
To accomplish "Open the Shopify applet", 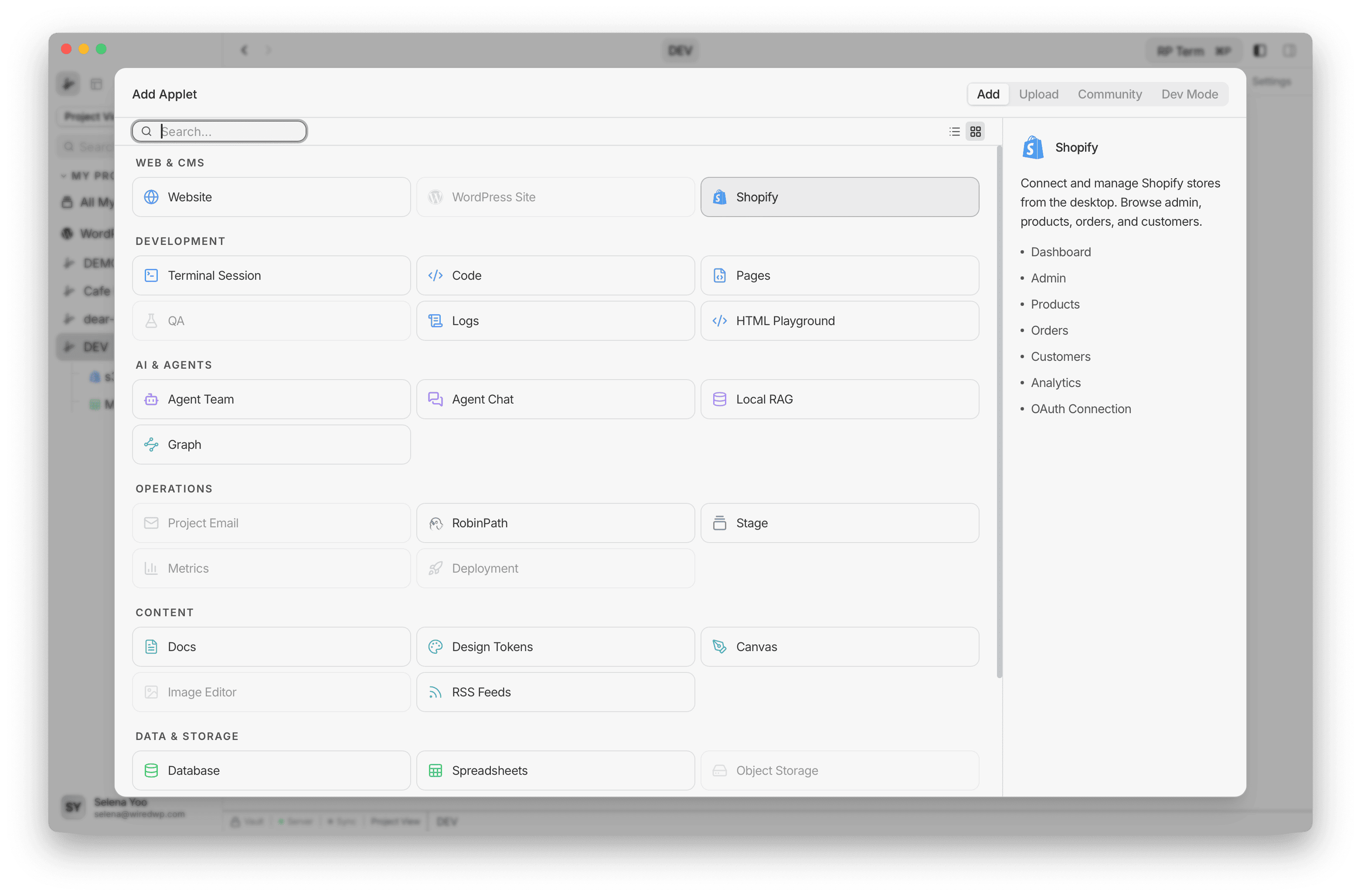I will [x=839, y=197].
